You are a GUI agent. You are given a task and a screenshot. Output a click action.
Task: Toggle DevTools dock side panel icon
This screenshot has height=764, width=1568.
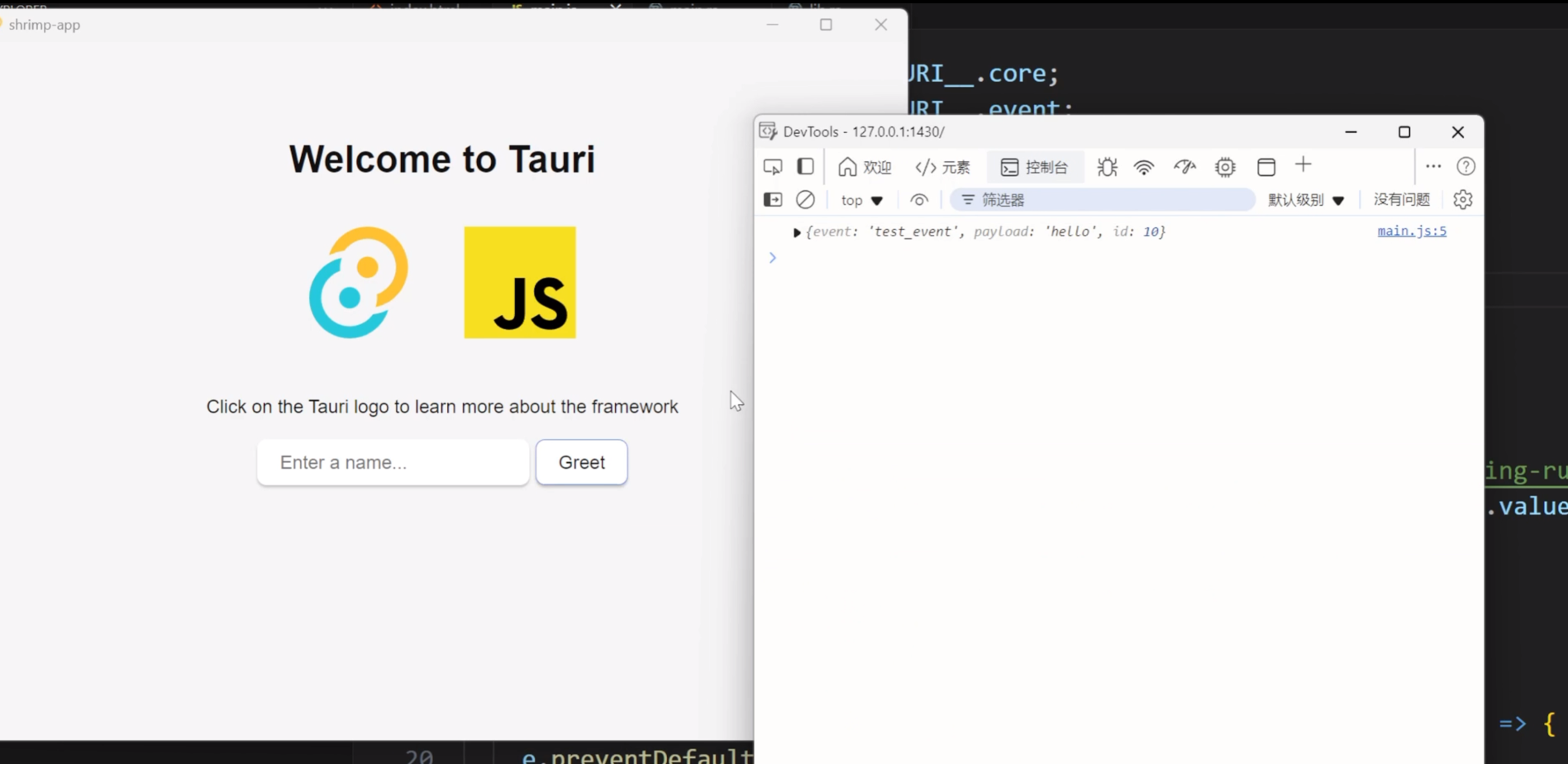805,167
